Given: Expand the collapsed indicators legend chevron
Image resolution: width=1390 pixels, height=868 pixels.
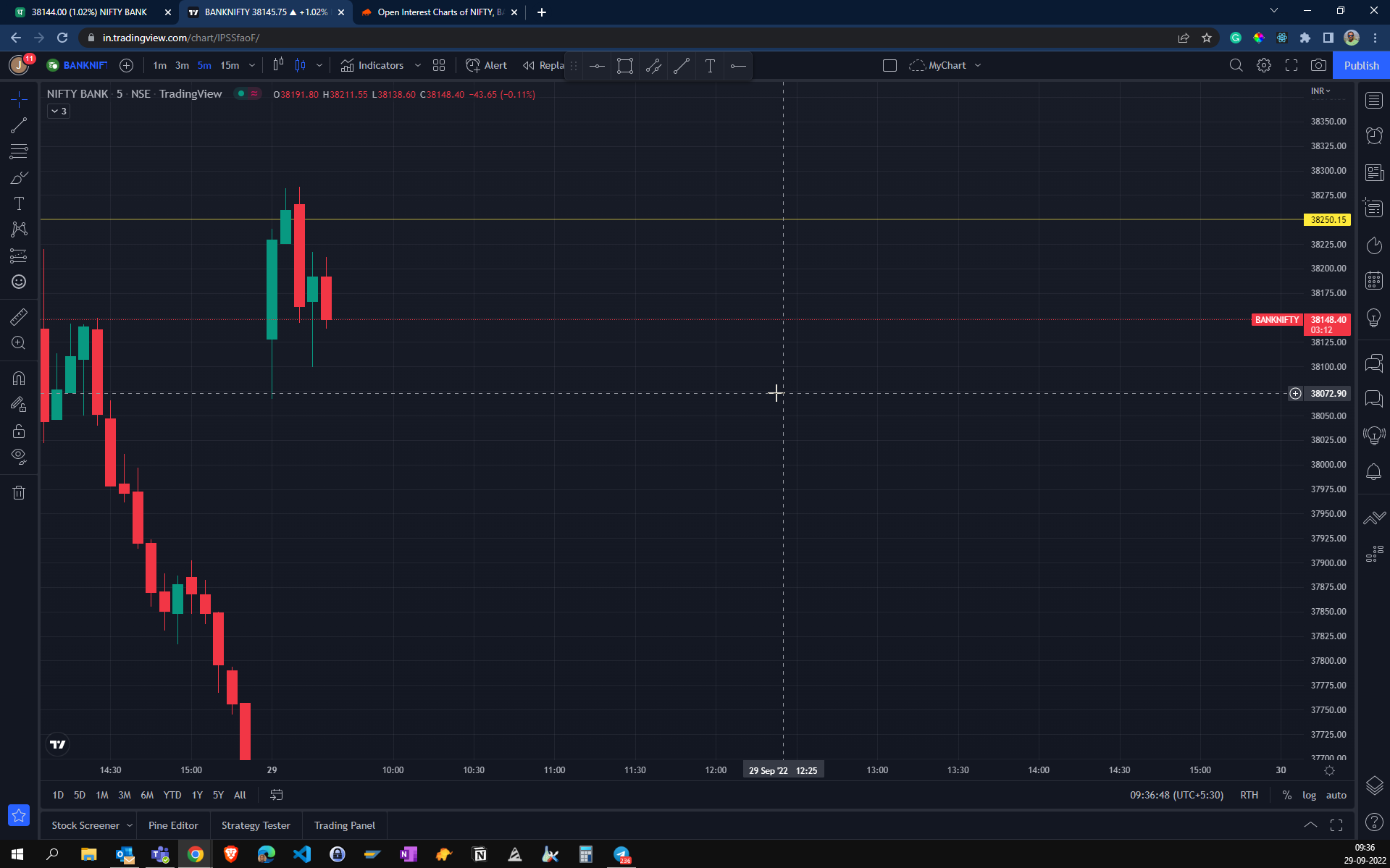Looking at the screenshot, I should [59, 111].
